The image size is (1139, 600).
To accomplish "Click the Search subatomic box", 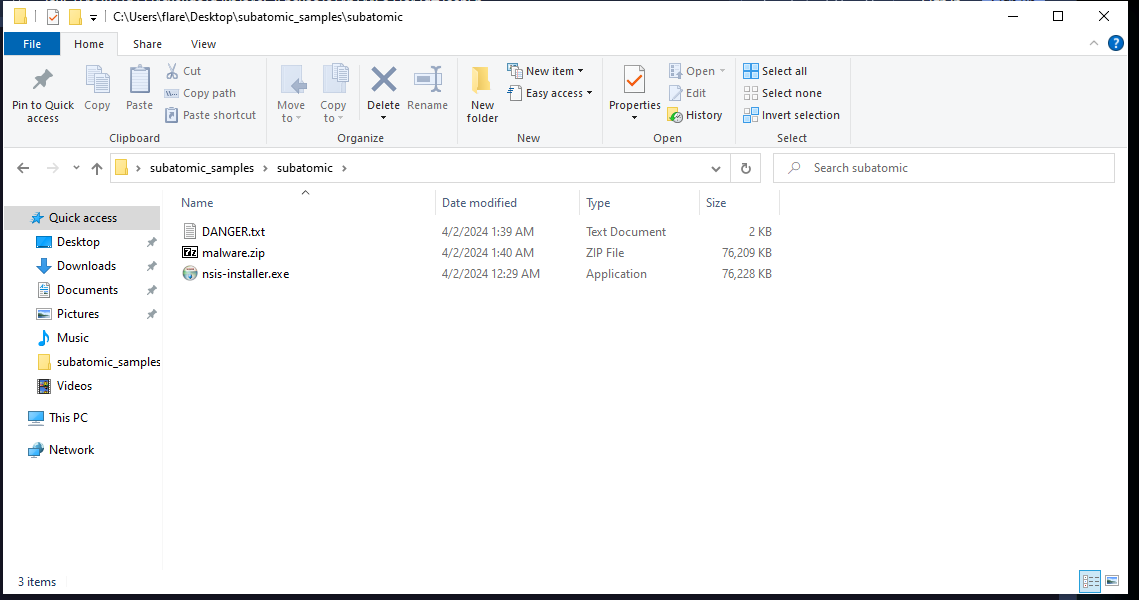I will (x=944, y=168).
